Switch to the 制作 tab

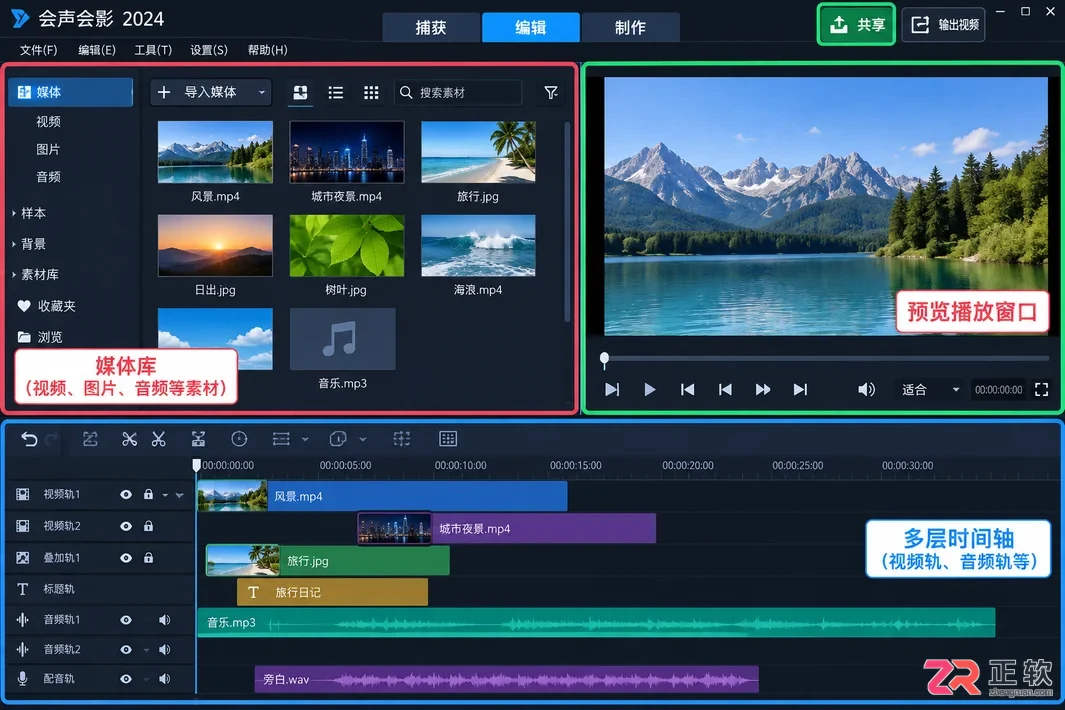(631, 27)
